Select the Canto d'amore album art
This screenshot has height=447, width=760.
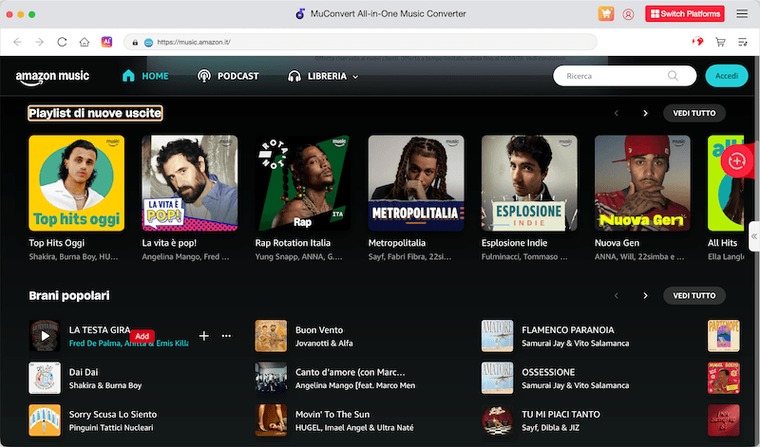click(x=271, y=378)
